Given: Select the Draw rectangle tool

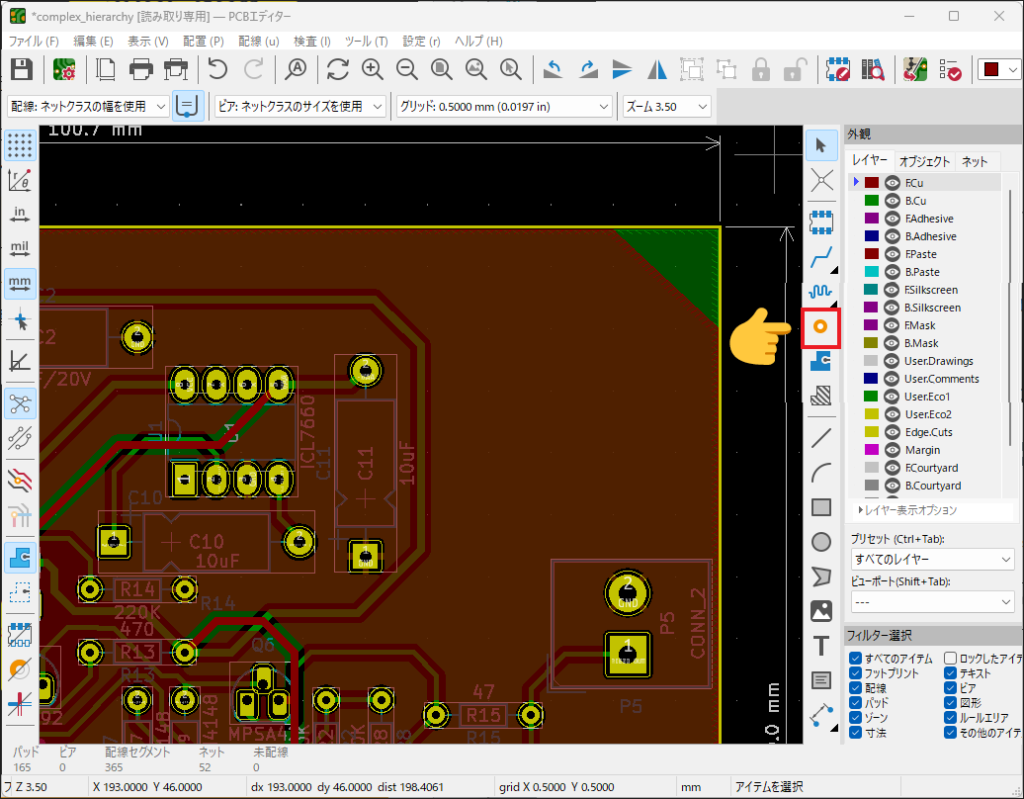Looking at the screenshot, I should coord(821,507).
